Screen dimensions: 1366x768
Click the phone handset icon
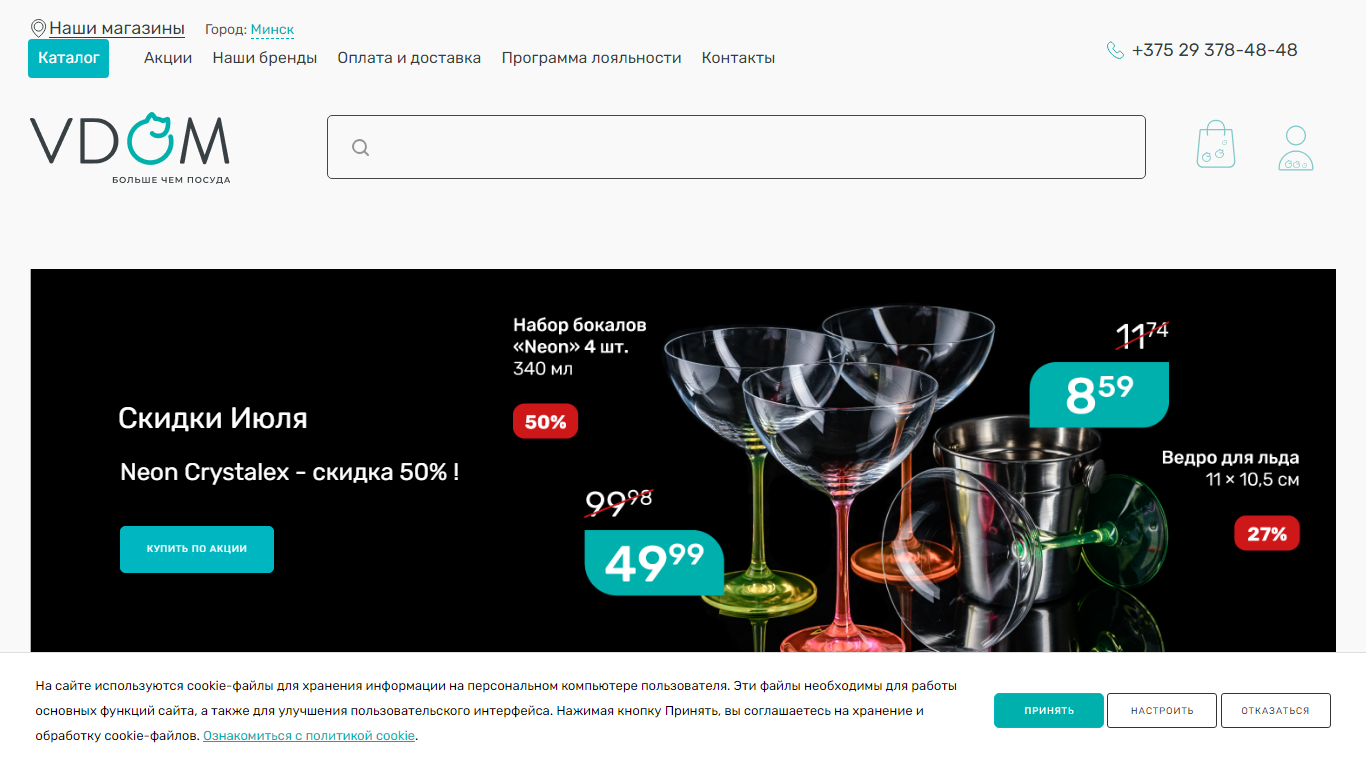(1115, 50)
